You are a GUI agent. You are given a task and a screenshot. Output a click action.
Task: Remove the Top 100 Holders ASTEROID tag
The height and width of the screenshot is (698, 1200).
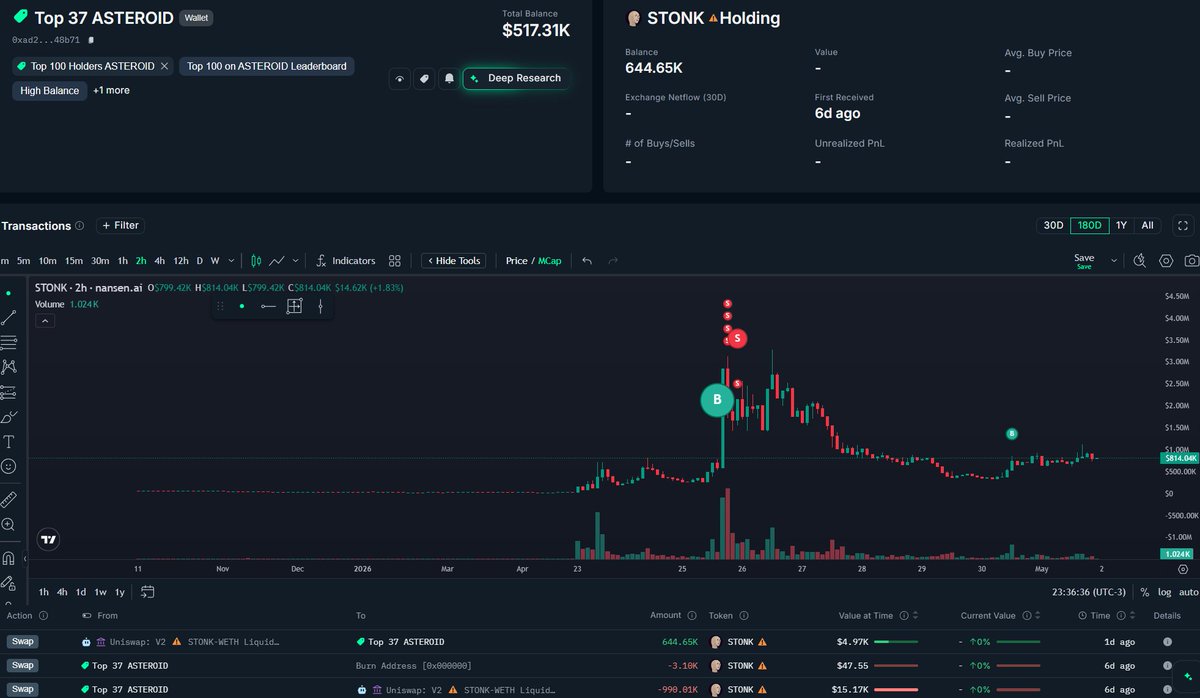tap(165, 66)
